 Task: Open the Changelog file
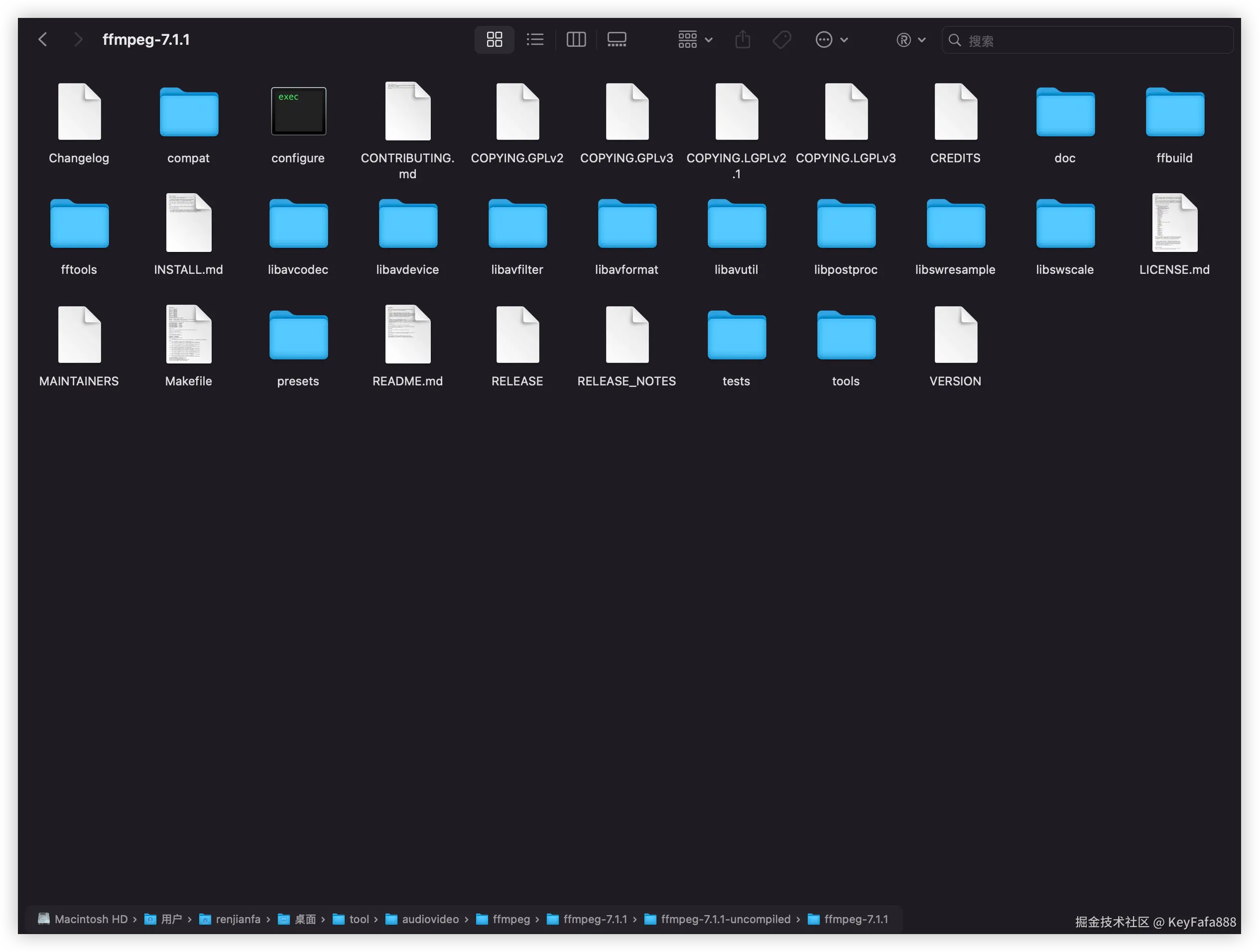pyautogui.click(x=79, y=111)
